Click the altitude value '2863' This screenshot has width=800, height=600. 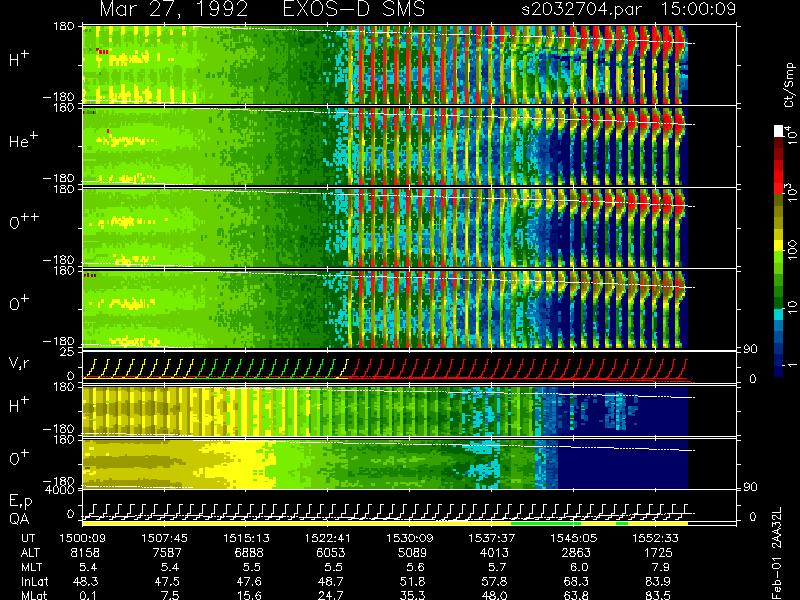point(576,553)
